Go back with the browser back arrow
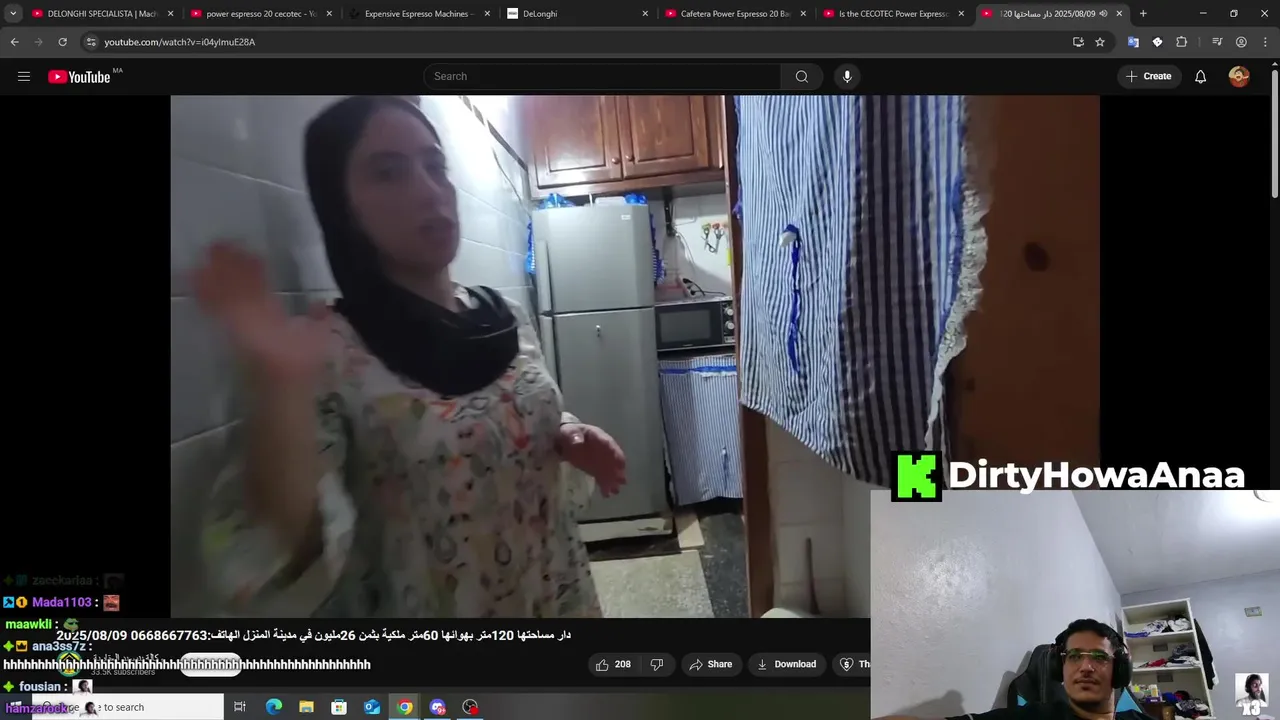Screen dimensions: 1280x720 pyautogui.click(x=14, y=42)
